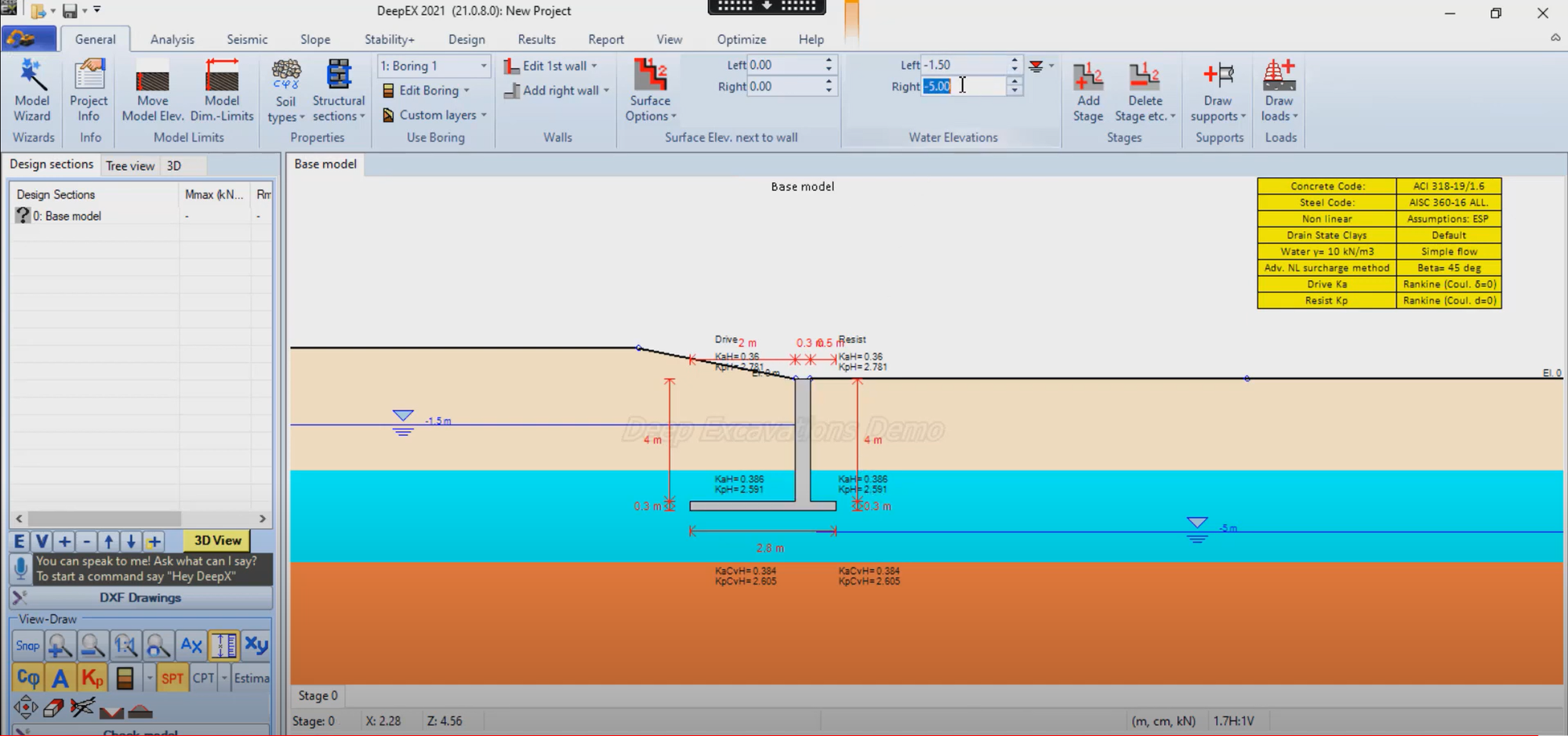This screenshot has width=1568, height=736.
Task: Toggle the vertical dimension ruler view
Action: (223, 646)
